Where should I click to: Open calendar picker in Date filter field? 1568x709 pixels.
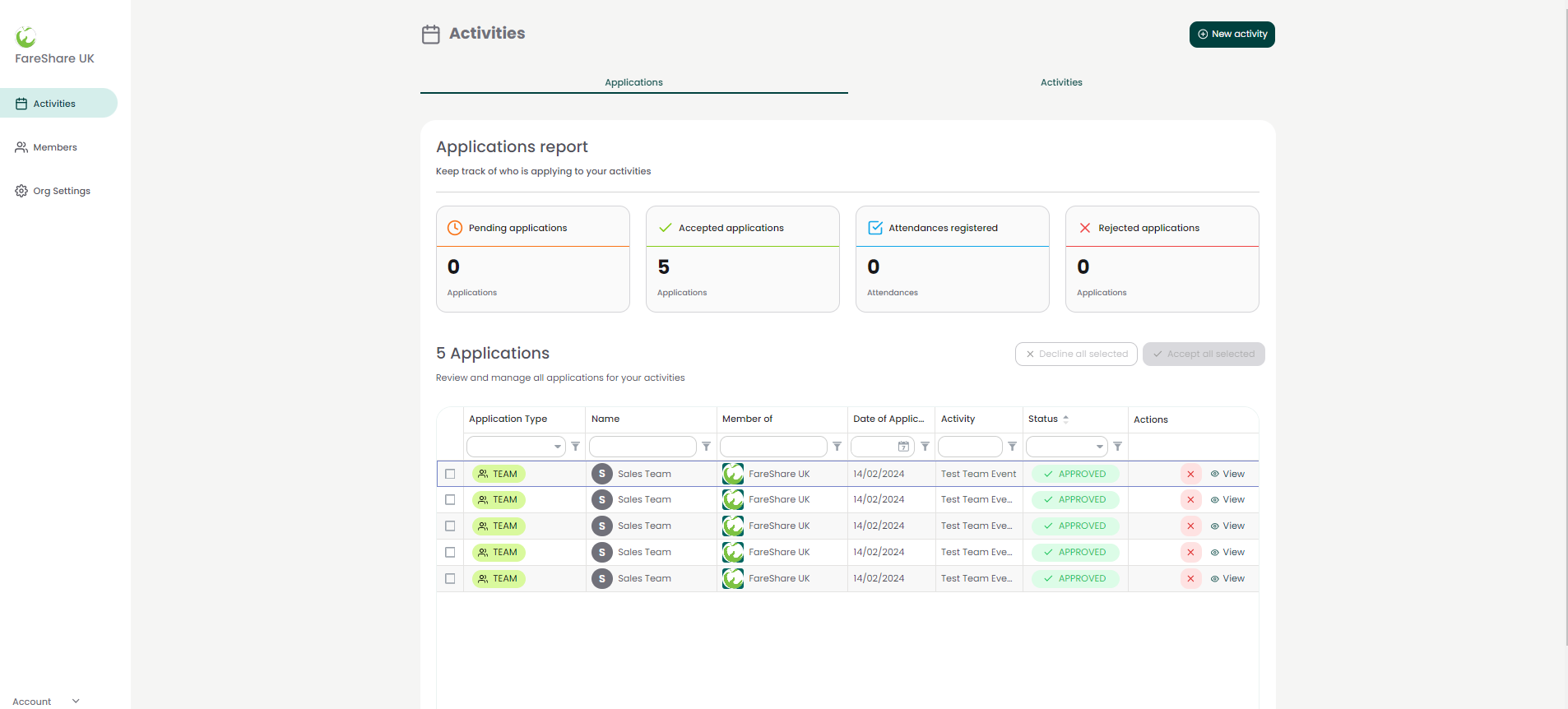903,447
